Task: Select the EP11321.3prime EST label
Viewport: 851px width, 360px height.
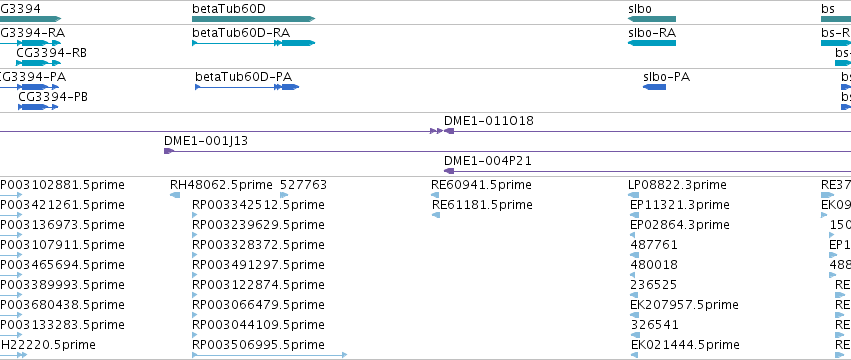Action: [679, 205]
